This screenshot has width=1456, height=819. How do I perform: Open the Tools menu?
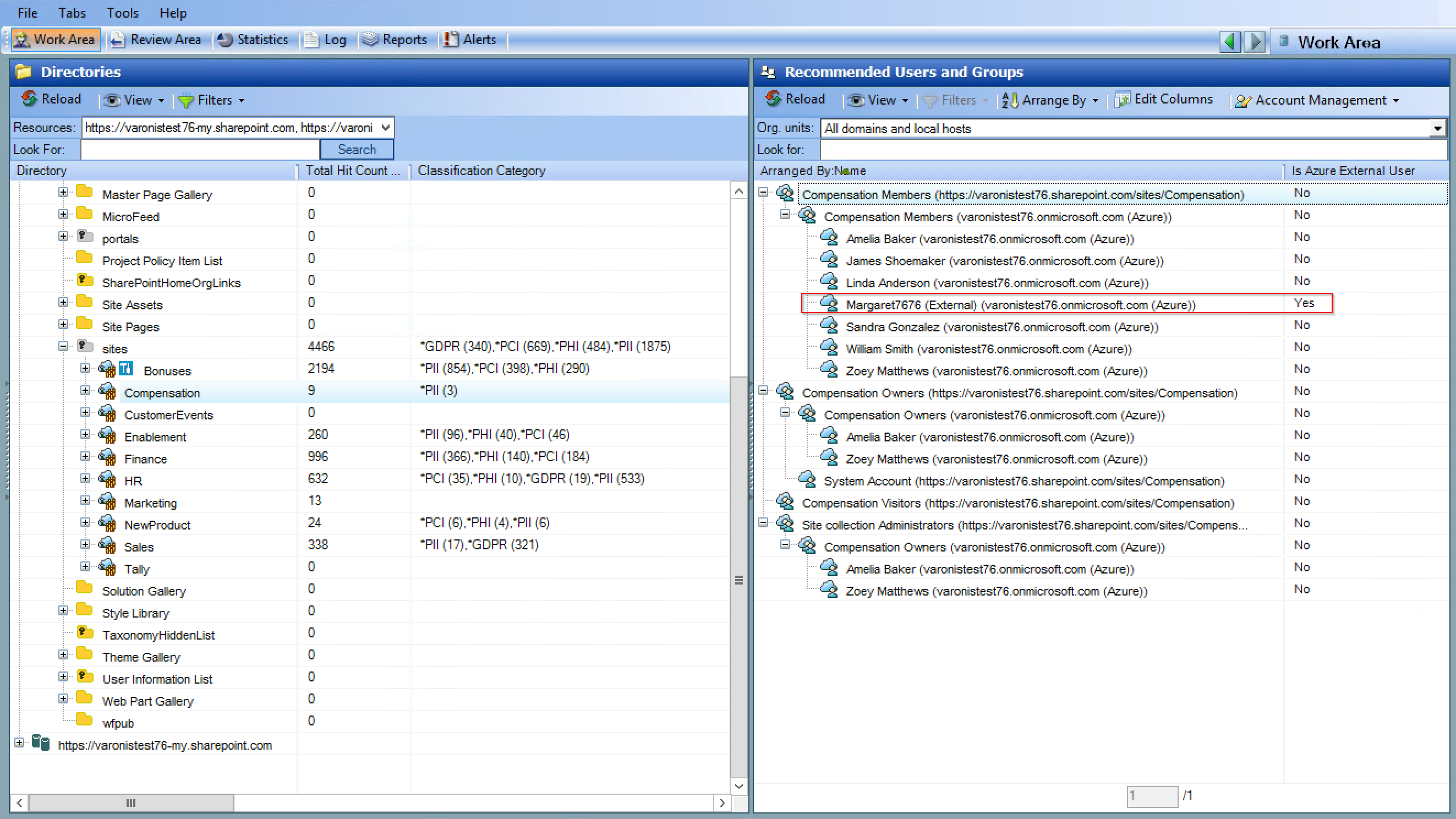tap(122, 13)
